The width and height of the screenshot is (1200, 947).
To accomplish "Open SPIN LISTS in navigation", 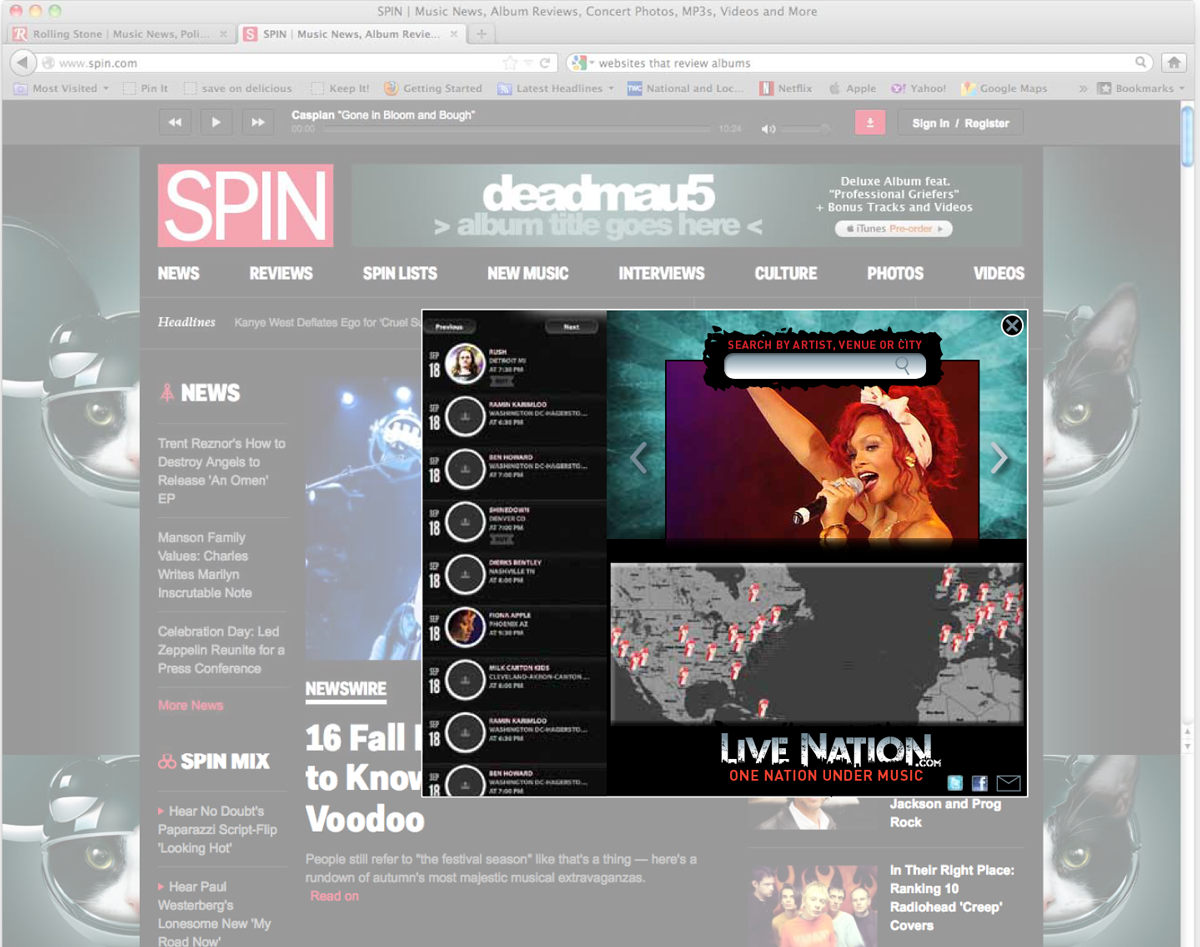I will (x=400, y=273).
